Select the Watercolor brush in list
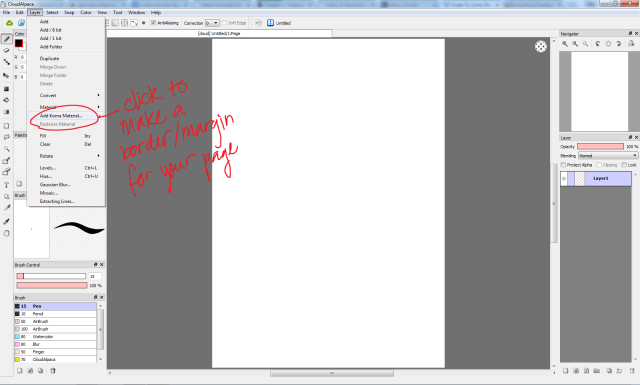The width and height of the screenshot is (640, 385). click(x=56, y=337)
